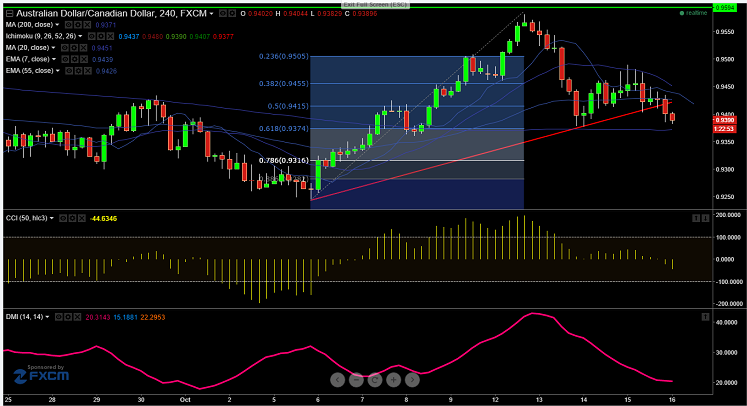Viewport: 747px width, 406px height.
Task: Move the CCI pane down with arrow icon
Action: pyautogui.click(x=706, y=218)
